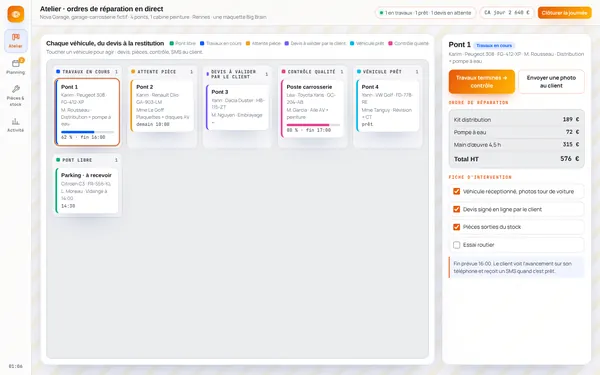
Task: Click the time shown at sidebar bottom
Action: pos(16,366)
